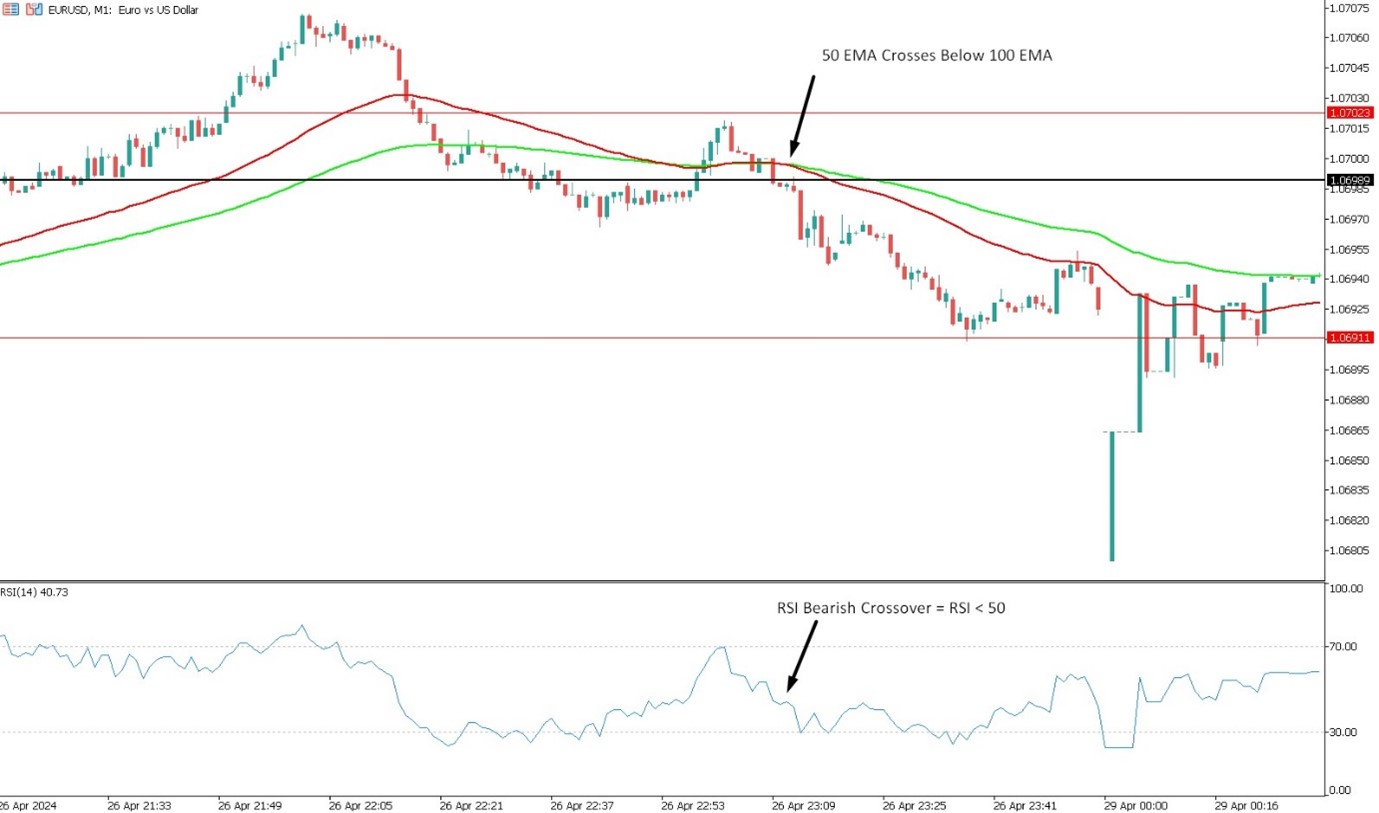The height and width of the screenshot is (813, 1379).
Task: Select the 1.06989 black price level tag
Action: click(1349, 180)
